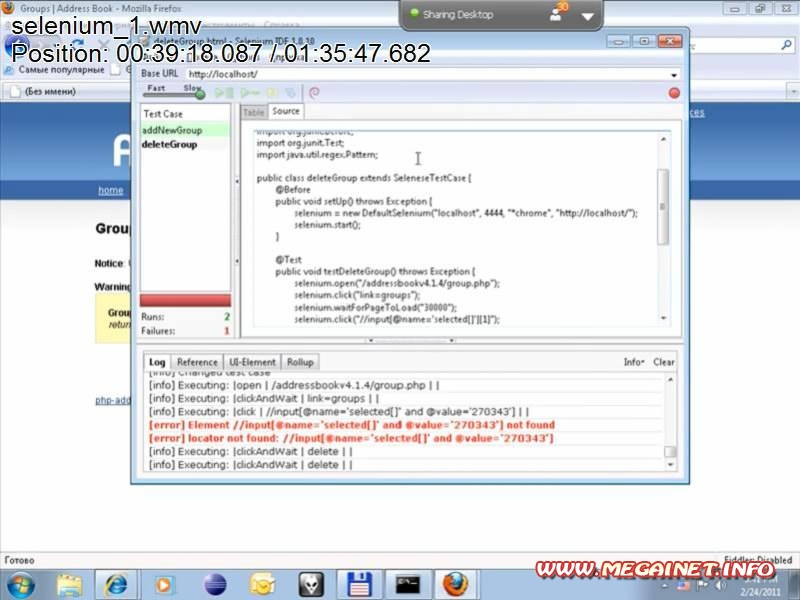
Task: Expand the Sharing Desktop dropdown arrow
Action: (587, 16)
